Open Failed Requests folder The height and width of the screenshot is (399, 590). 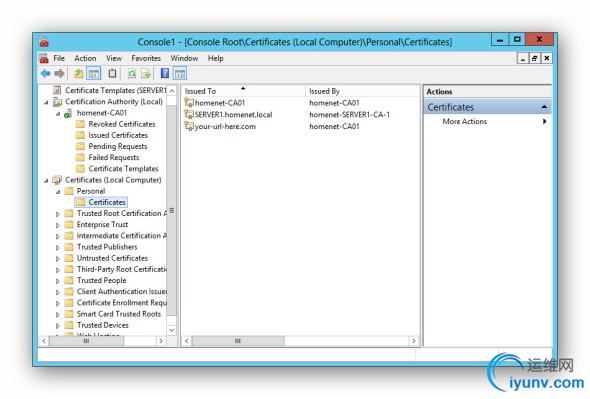coord(114,158)
